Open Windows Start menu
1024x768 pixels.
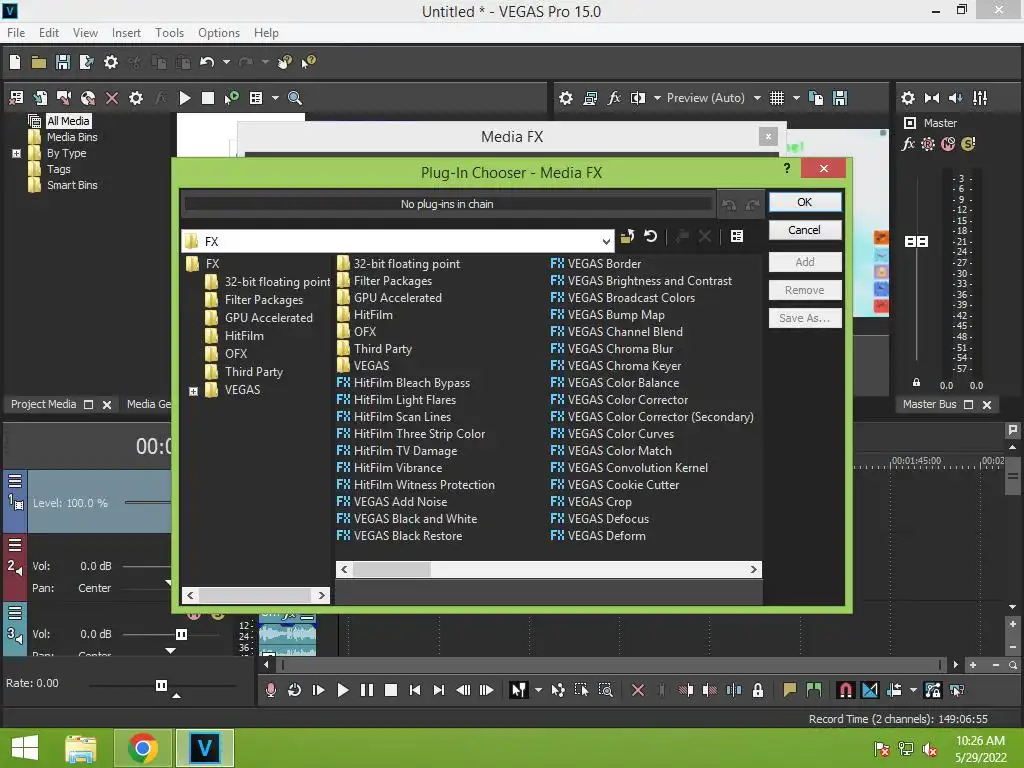tap(25, 748)
